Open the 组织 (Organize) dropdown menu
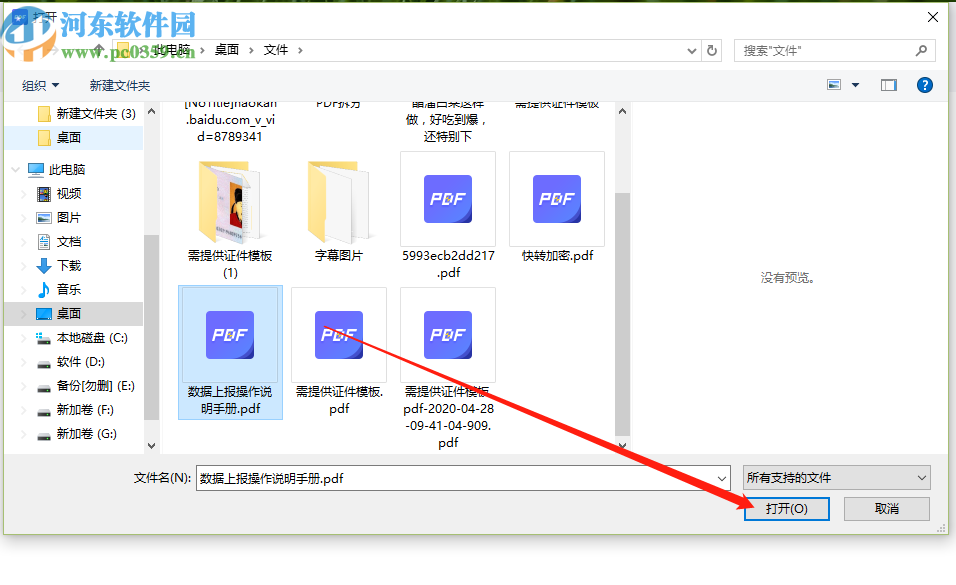The image size is (956, 585). click(40, 85)
